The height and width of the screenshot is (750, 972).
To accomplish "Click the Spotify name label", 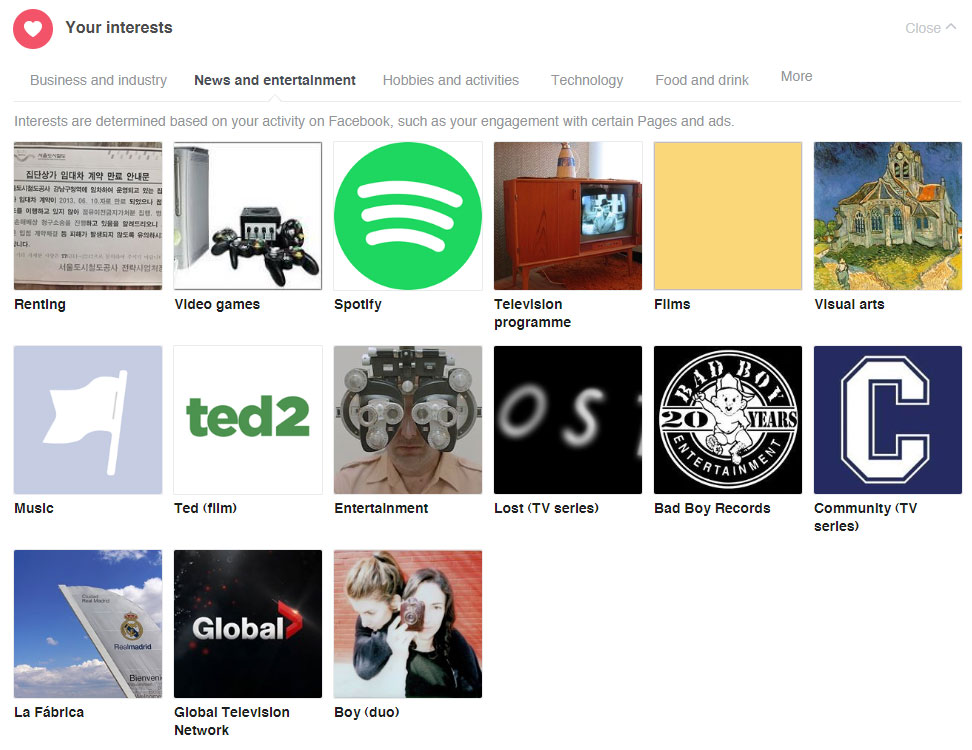I will (x=358, y=304).
